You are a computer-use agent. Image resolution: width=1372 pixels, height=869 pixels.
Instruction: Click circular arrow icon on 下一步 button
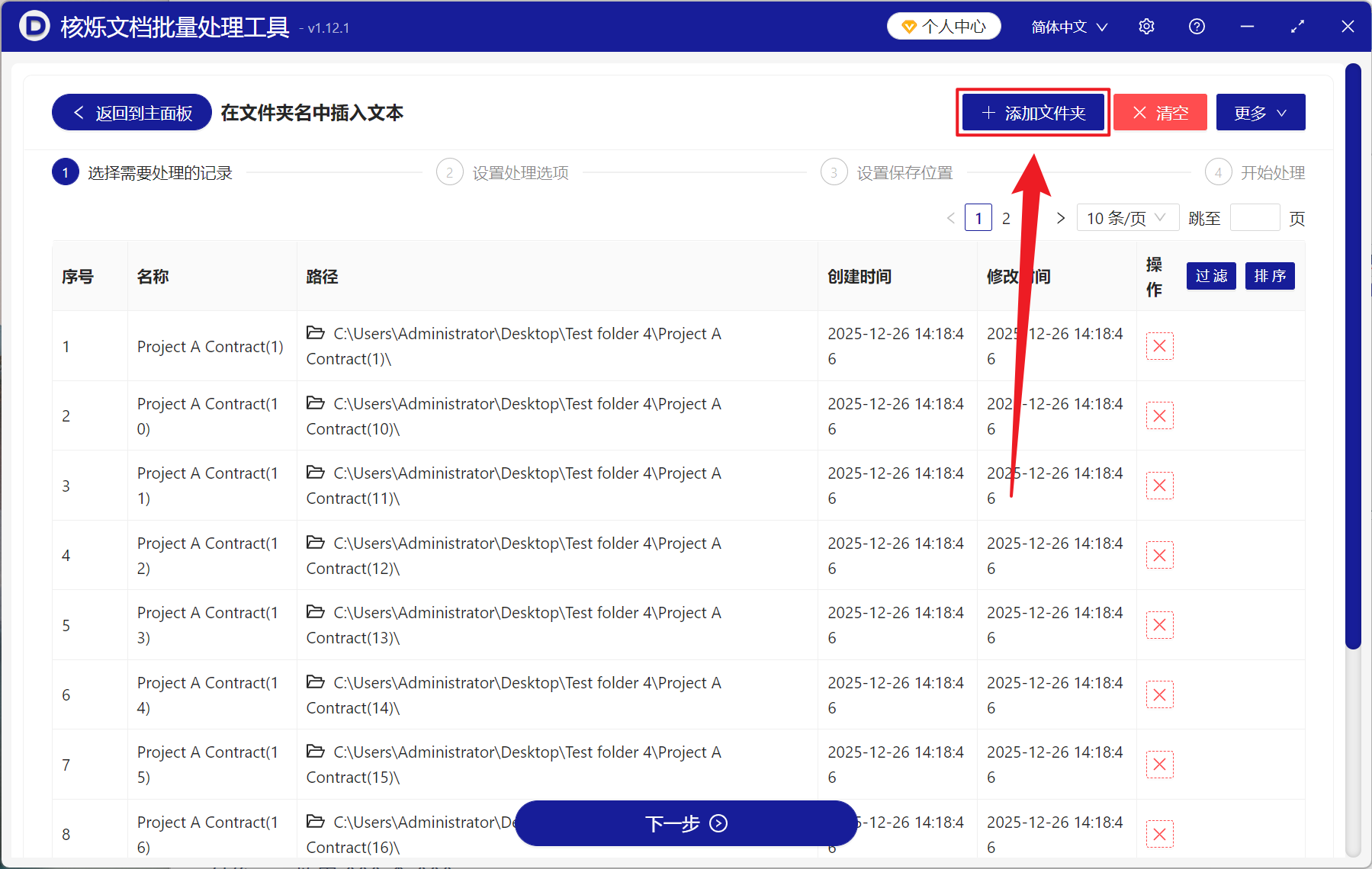(717, 824)
